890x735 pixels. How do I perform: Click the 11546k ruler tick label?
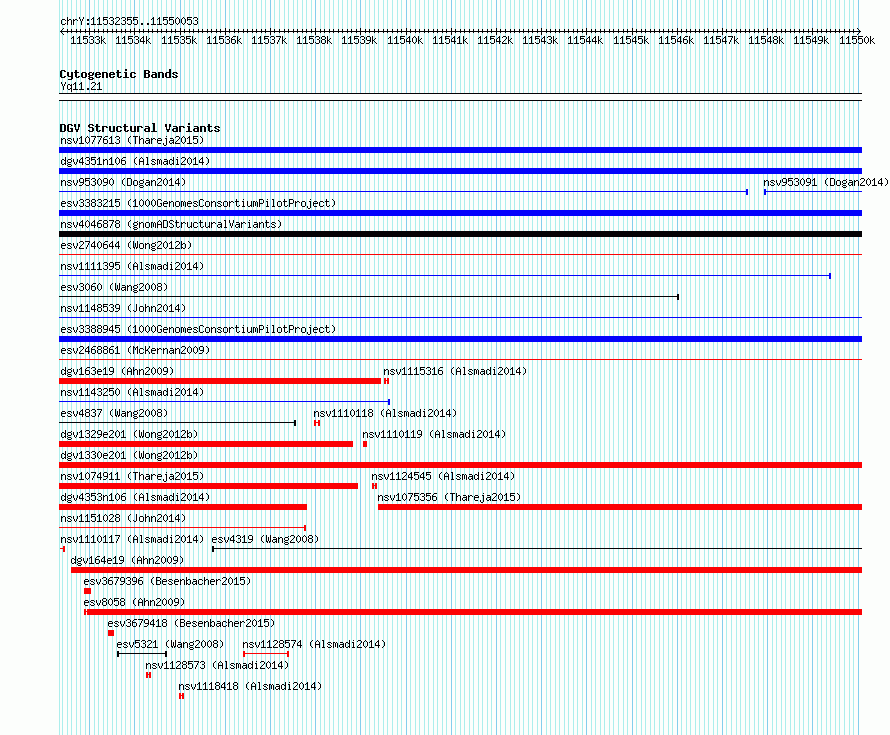coord(676,40)
